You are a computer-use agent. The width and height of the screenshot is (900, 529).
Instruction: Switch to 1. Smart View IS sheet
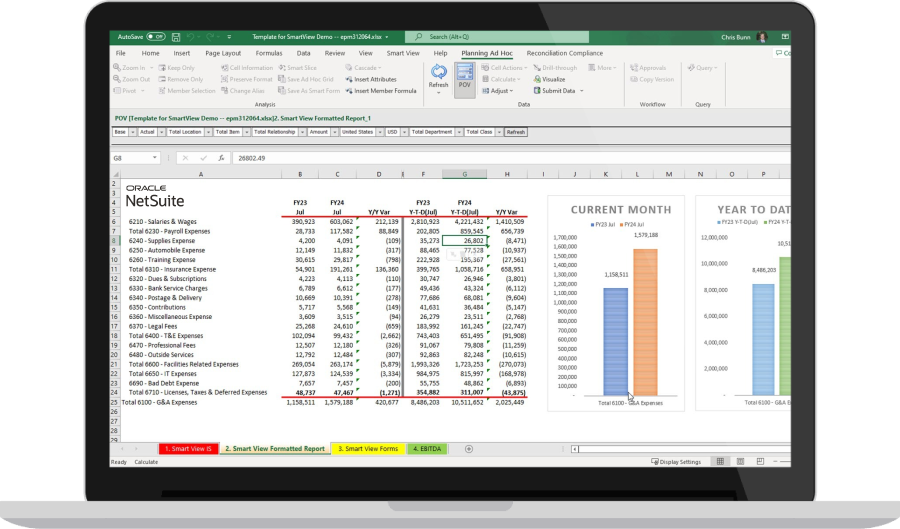click(188, 449)
